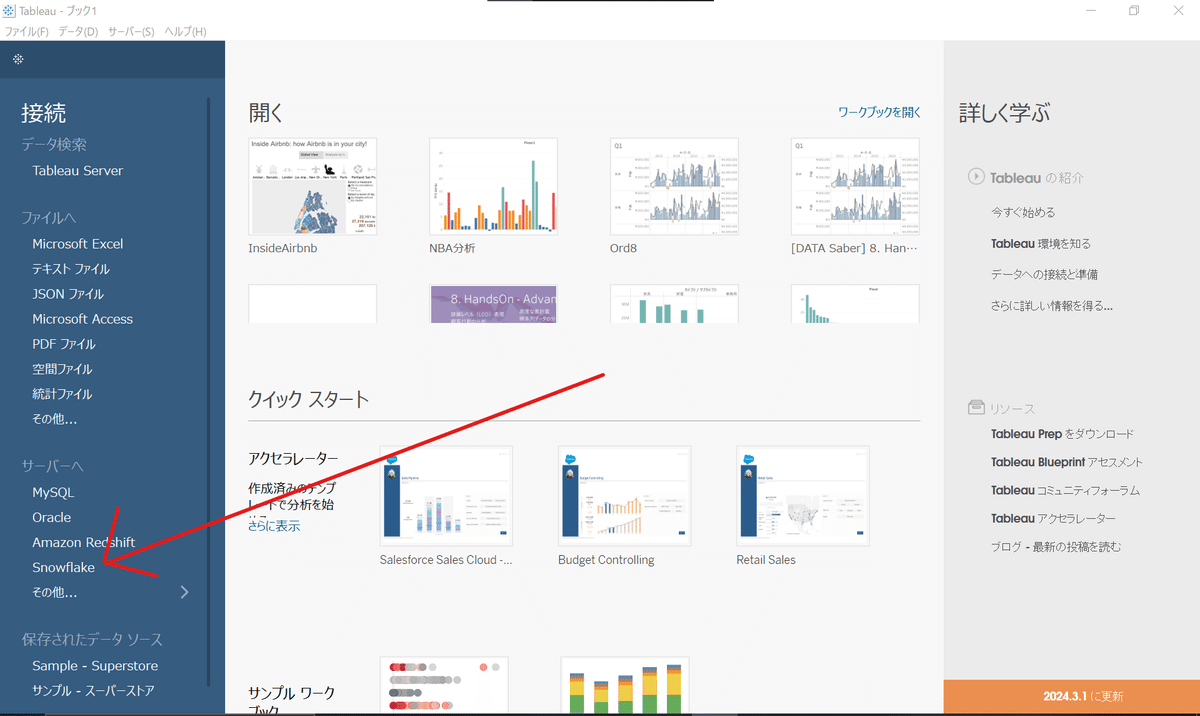The width and height of the screenshot is (1200, 716).
Task: Expand その他 server connectors chevron
Action: [x=184, y=592]
